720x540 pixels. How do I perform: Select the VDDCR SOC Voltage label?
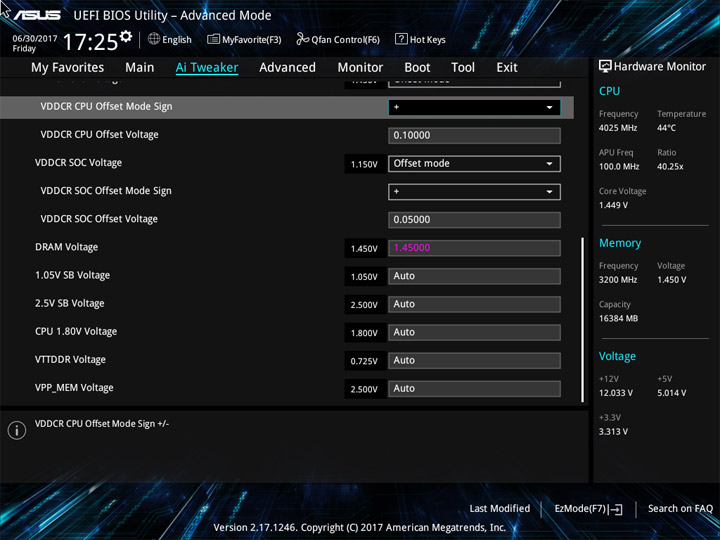pos(79,163)
